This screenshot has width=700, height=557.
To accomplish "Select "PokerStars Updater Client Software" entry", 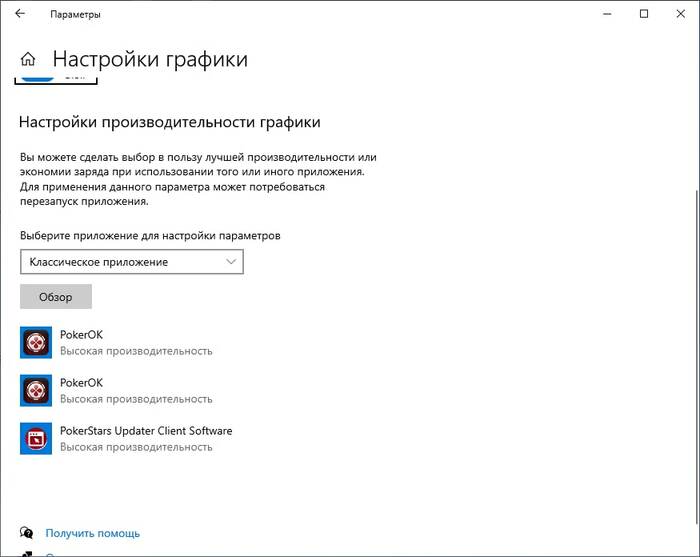I will tap(146, 431).
